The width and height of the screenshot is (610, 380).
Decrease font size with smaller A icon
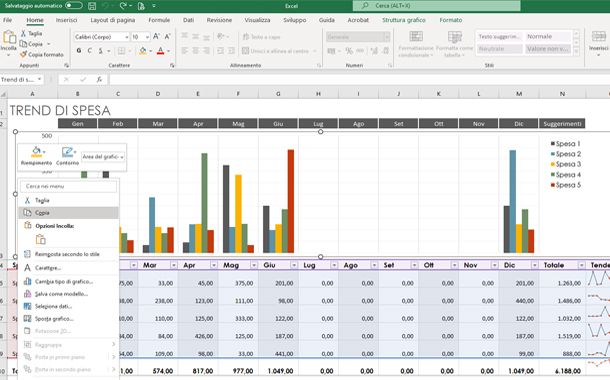click(x=167, y=37)
